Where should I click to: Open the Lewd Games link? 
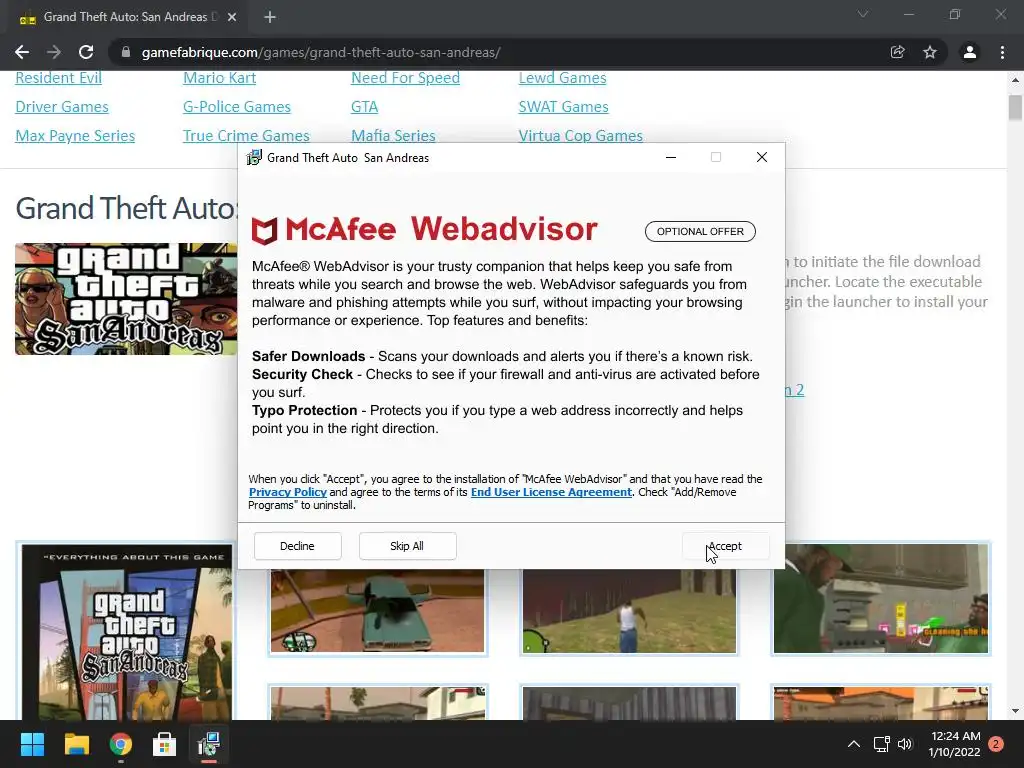click(x=562, y=78)
